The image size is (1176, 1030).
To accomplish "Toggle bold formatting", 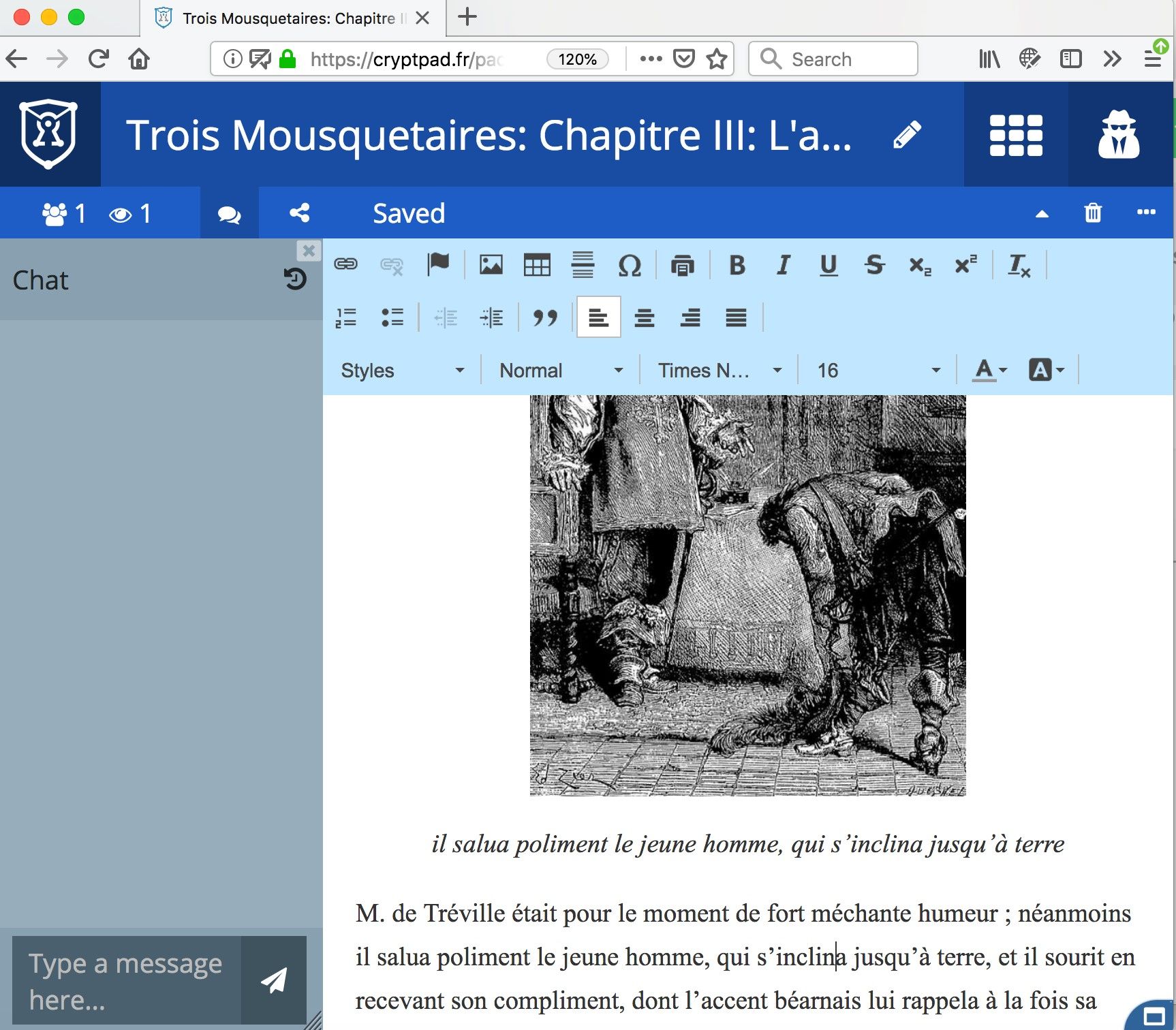I will click(x=737, y=265).
